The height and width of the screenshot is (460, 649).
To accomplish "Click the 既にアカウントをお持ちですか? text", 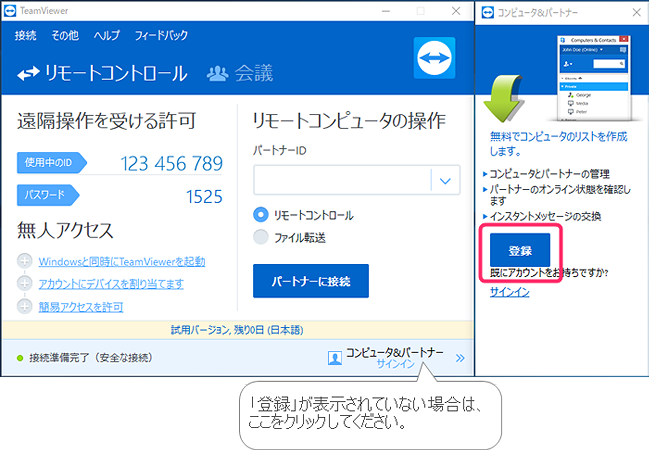I will click(549, 273).
